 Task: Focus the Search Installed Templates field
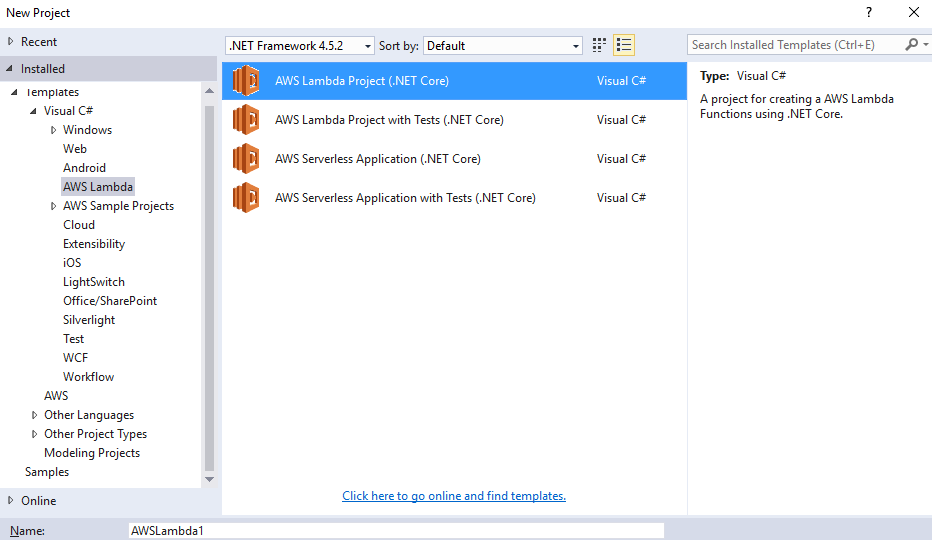click(796, 45)
